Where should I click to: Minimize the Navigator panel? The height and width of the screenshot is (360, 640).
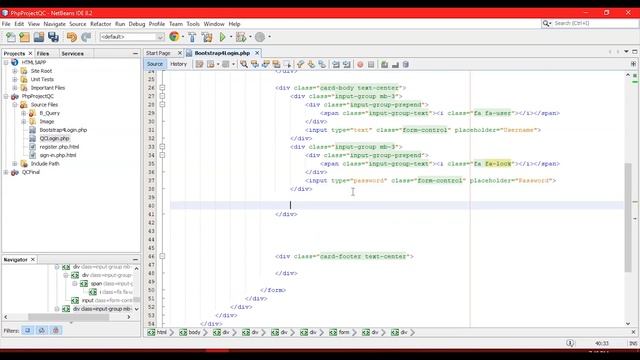coord(135,260)
